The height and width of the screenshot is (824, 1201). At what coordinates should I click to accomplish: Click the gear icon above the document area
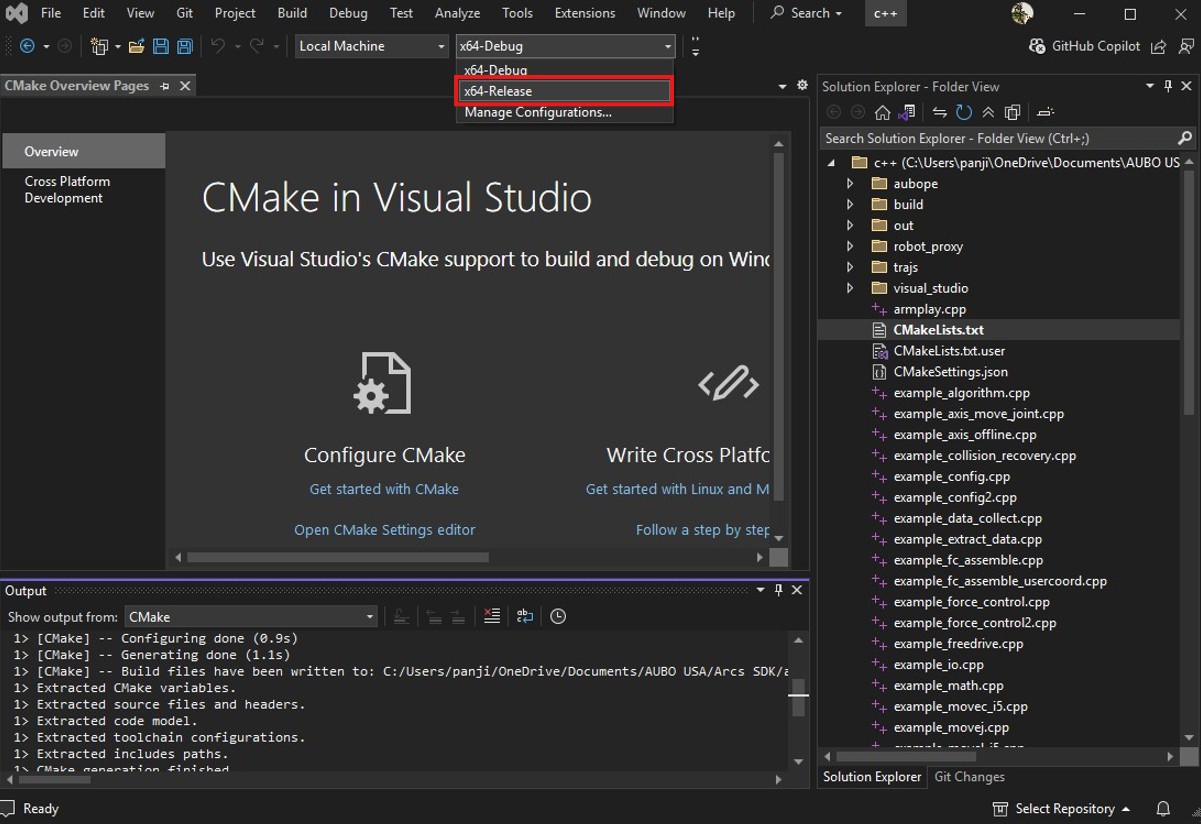[x=802, y=86]
